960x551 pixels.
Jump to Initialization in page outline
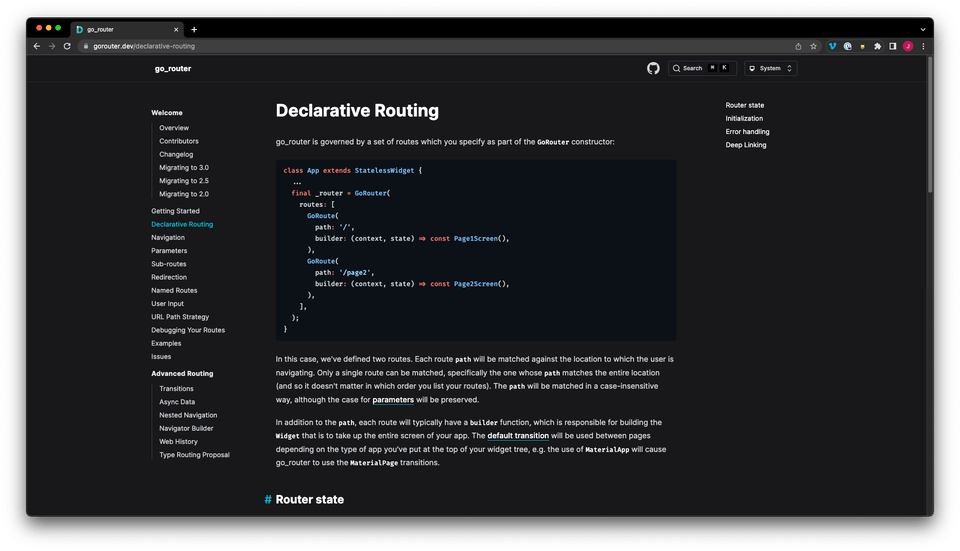click(x=744, y=119)
